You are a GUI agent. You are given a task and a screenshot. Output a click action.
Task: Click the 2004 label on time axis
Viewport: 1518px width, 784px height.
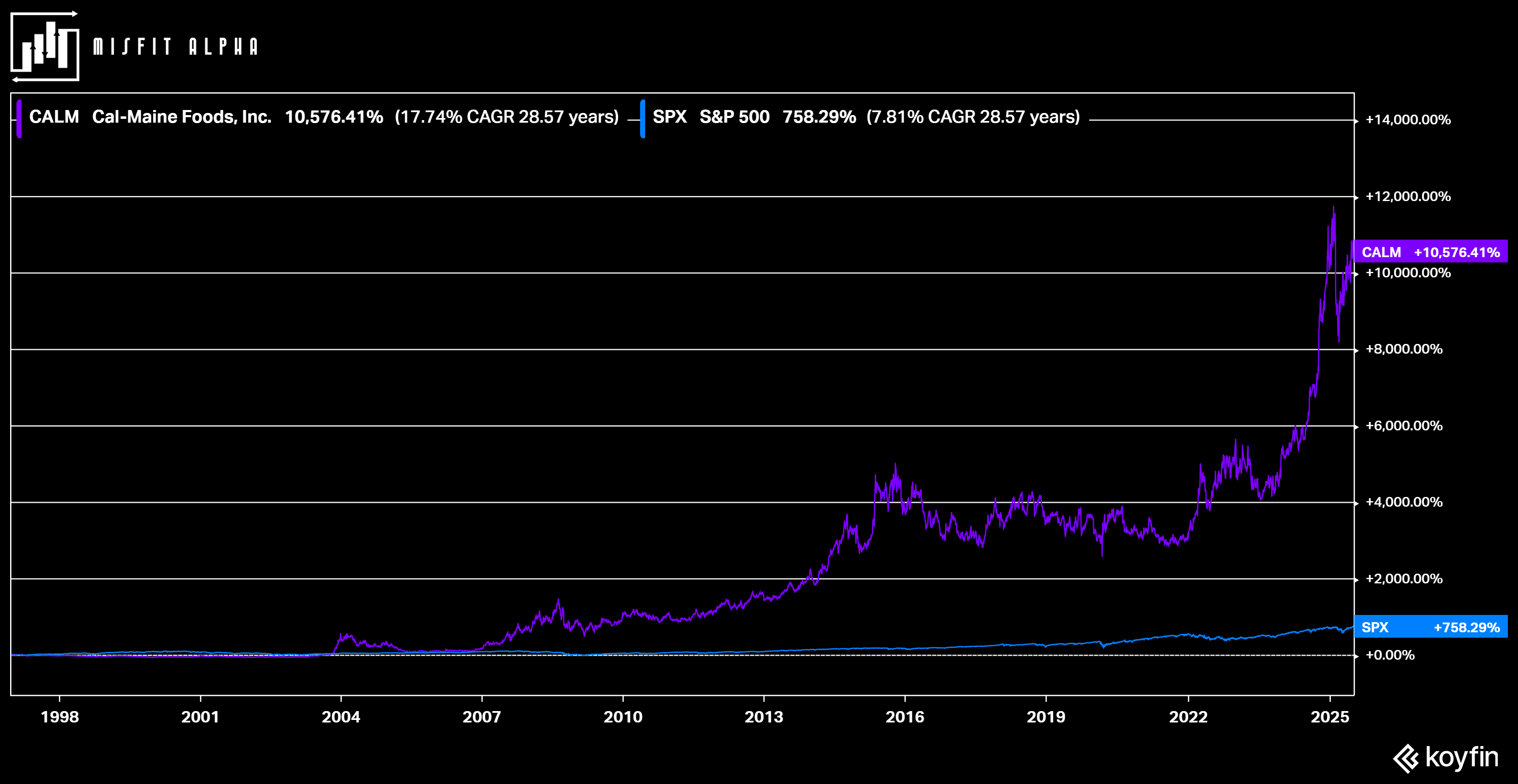click(x=341, y=717)
